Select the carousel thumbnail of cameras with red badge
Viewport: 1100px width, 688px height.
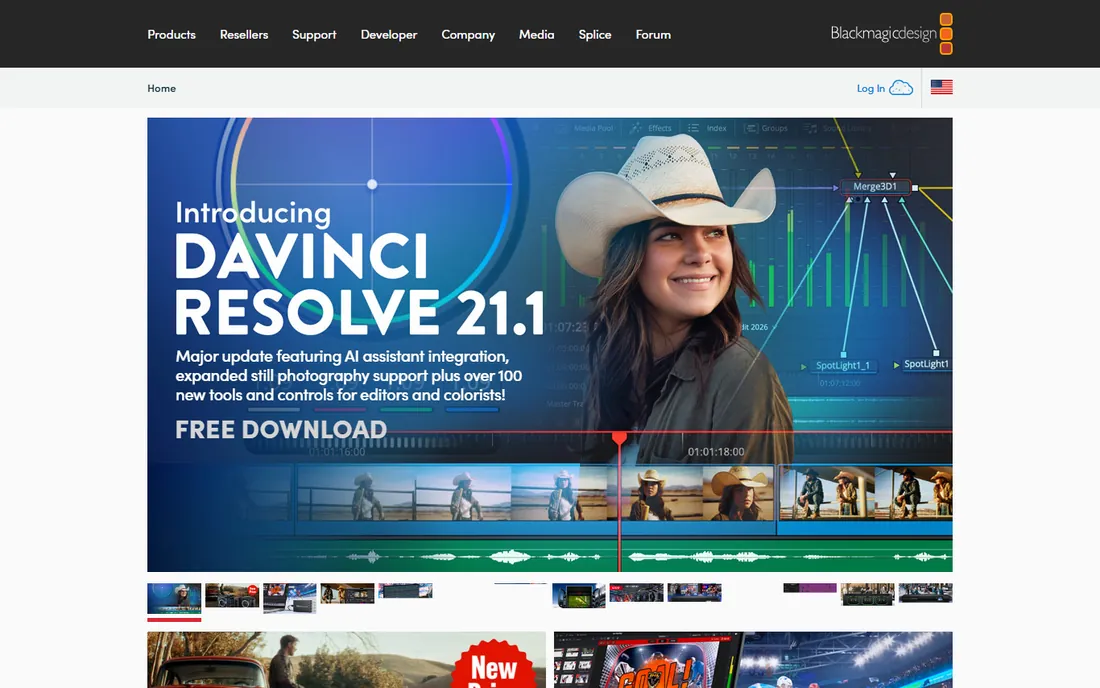pyautogui.click(x=232, y=595)
